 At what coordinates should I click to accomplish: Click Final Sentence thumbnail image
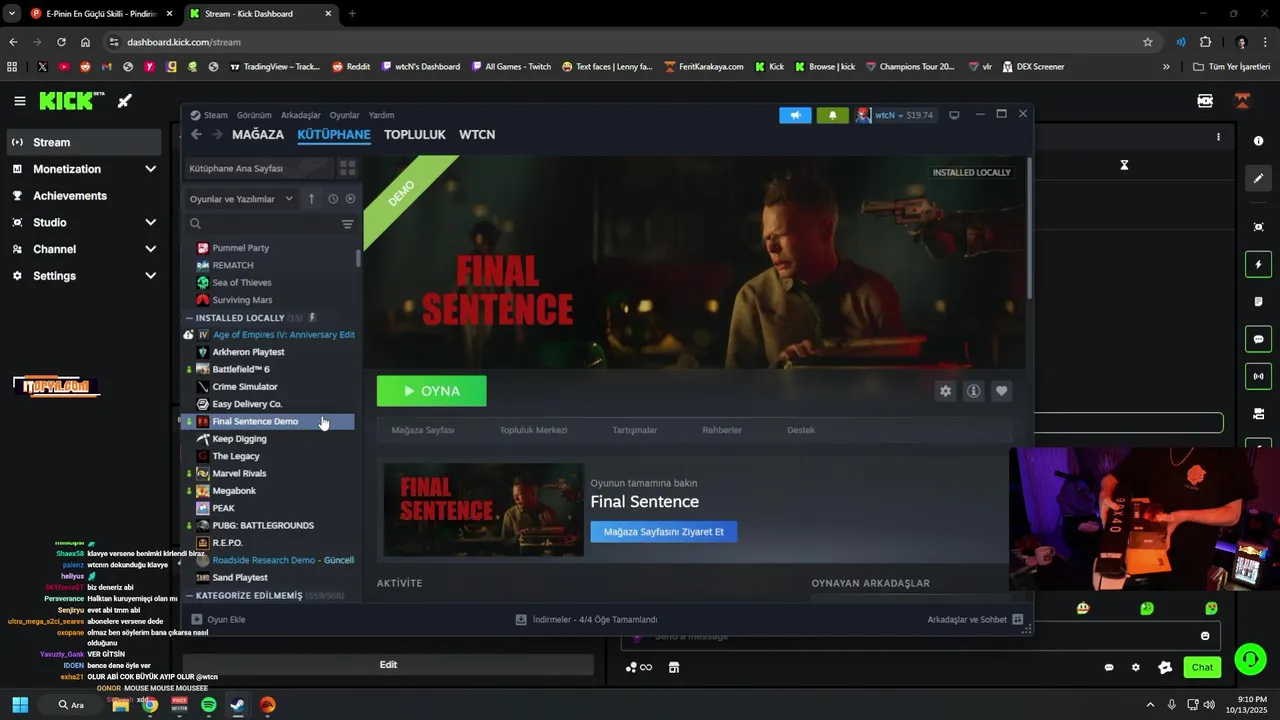pos(483,510)
